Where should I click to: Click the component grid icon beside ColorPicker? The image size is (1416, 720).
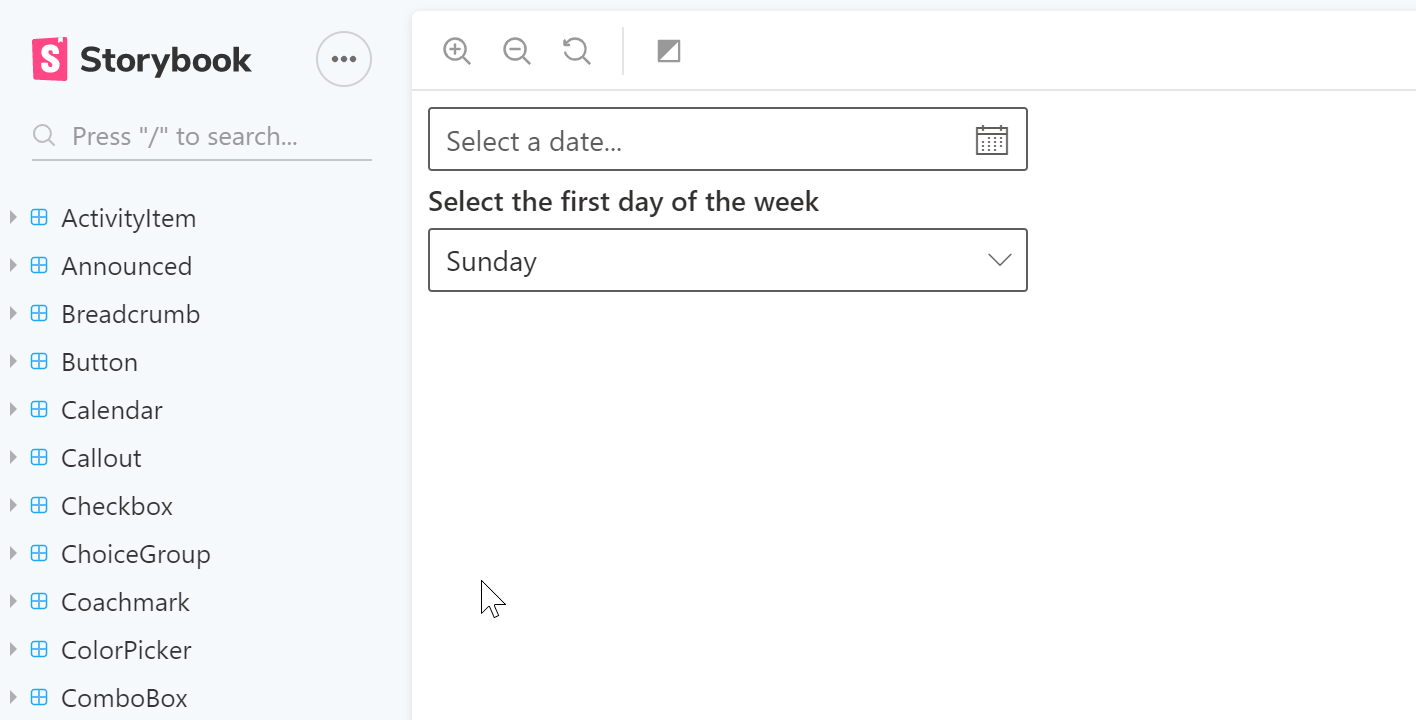pyautogui.click(x=38, y=649)
